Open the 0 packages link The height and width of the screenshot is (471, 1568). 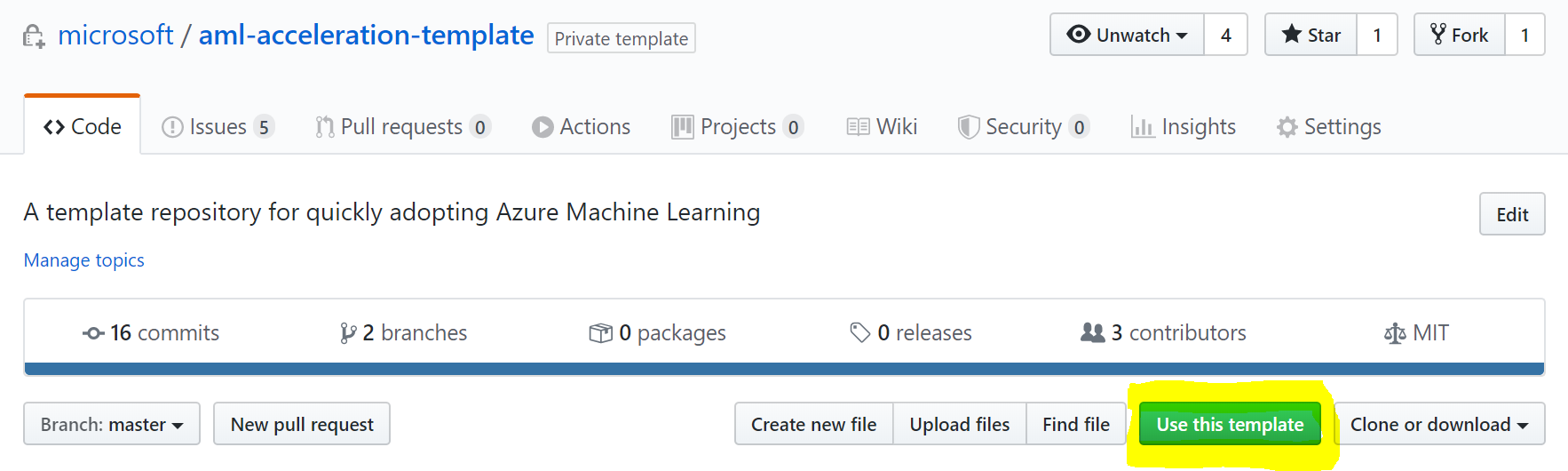pyautogui.click(x=657, y=332)
